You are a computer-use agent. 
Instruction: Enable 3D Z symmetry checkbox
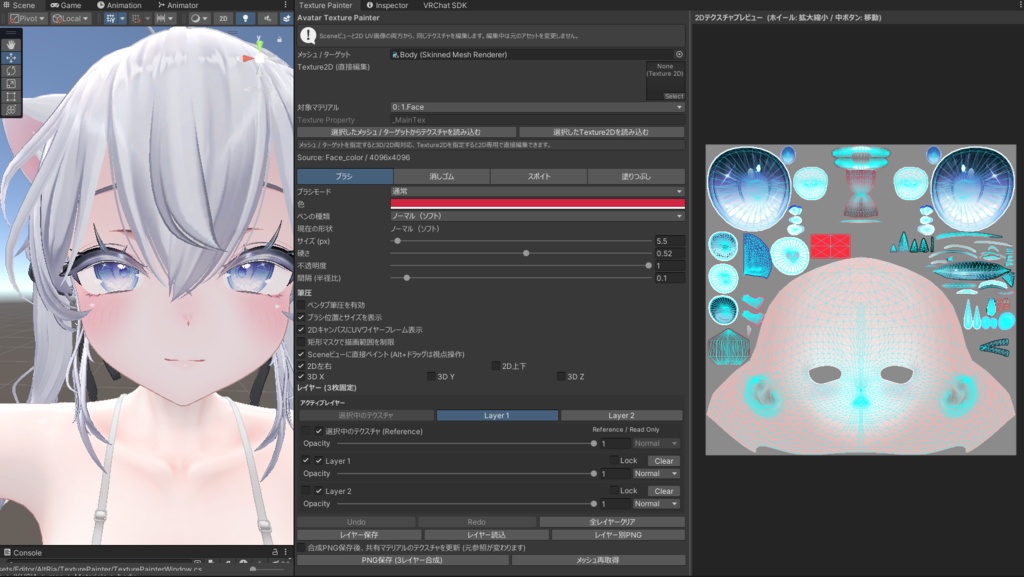coord(561,377)
